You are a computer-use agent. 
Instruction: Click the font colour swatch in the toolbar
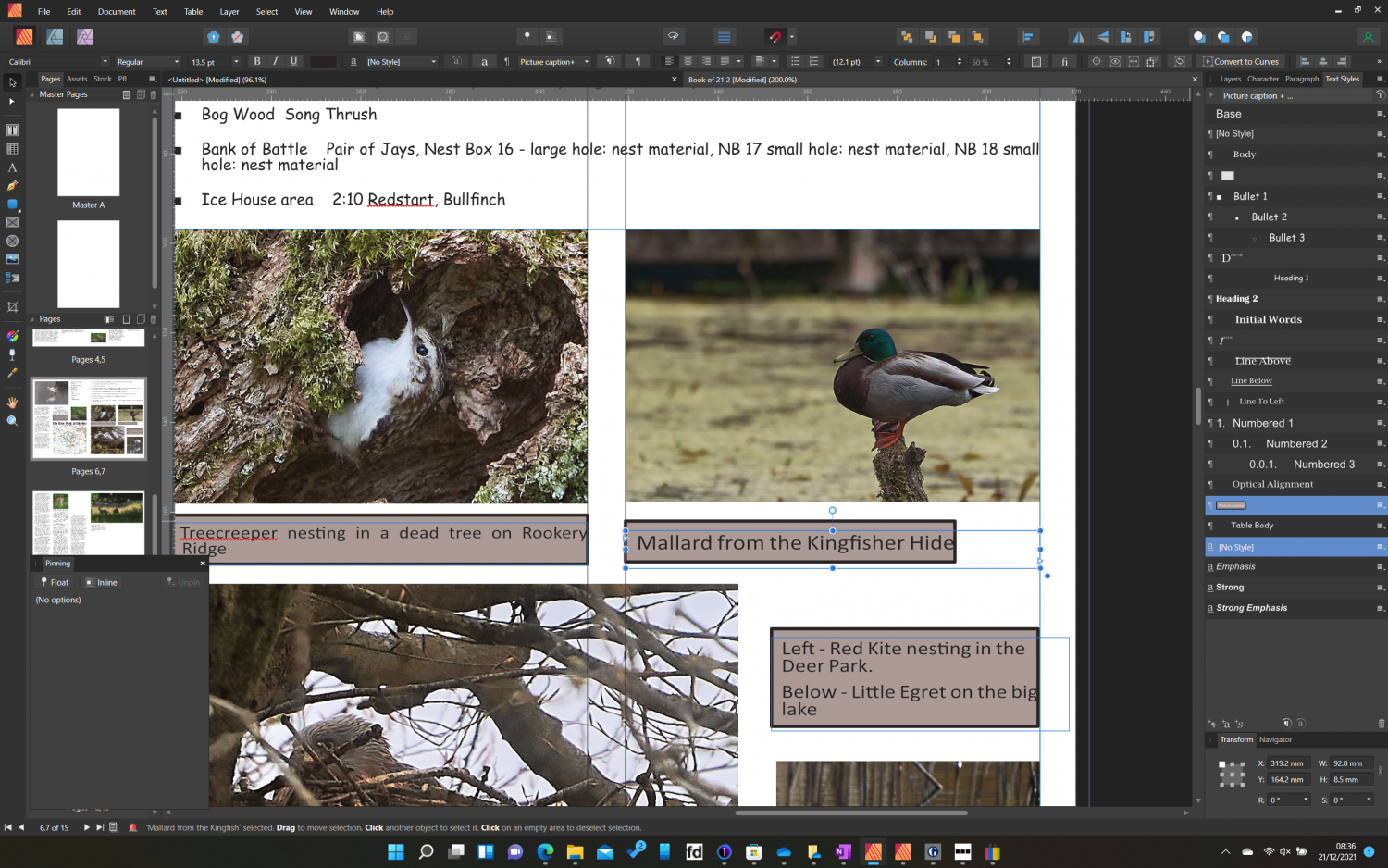[322, 61]
